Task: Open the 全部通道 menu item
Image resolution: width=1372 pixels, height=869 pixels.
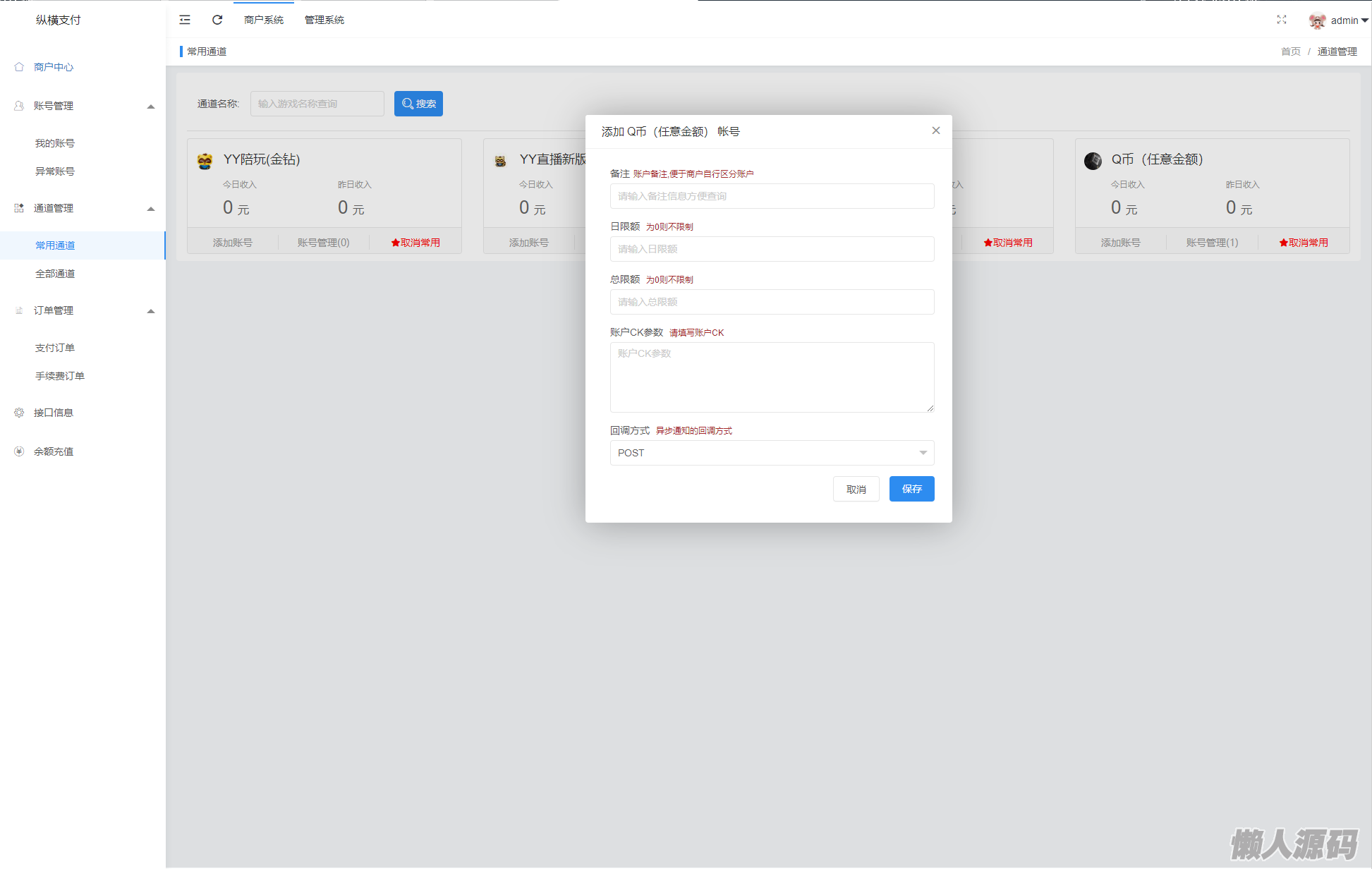Action: (55, 274)
